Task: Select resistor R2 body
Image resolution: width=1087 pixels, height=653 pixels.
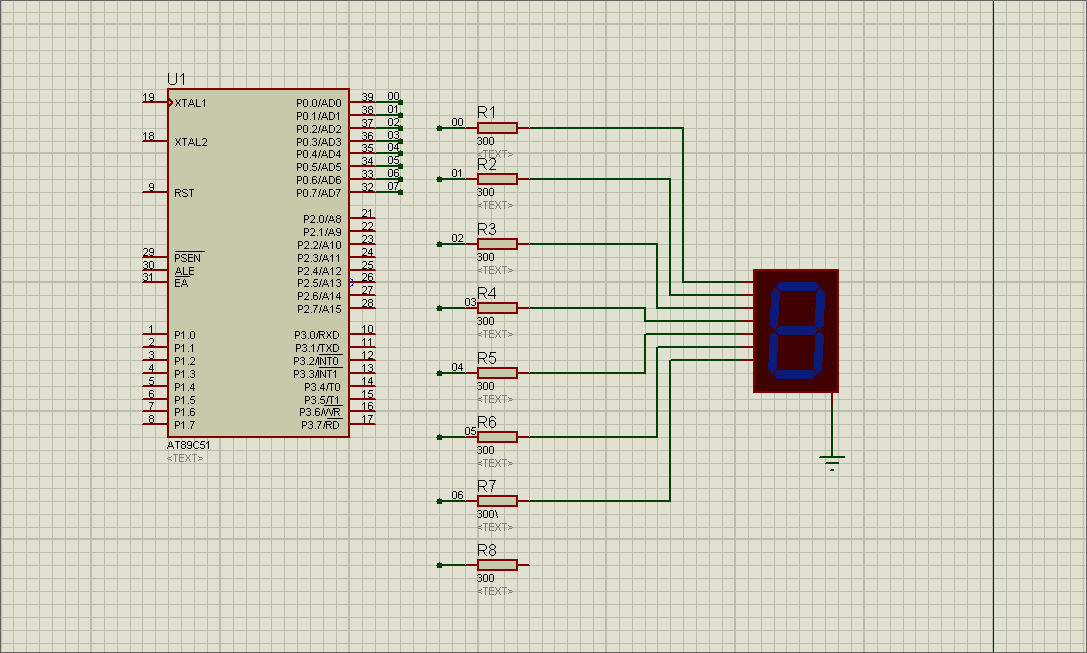Action: [497, 180]
